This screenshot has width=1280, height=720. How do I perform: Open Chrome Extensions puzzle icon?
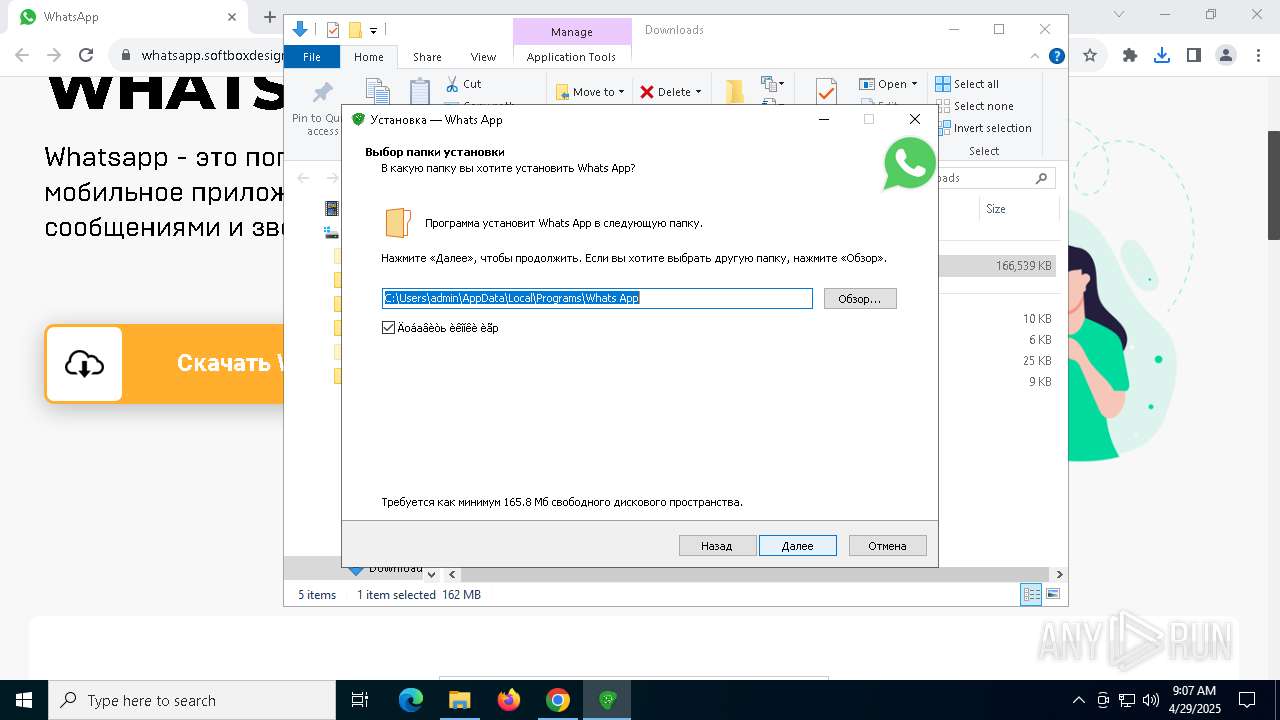click(x=1130, y=55)
